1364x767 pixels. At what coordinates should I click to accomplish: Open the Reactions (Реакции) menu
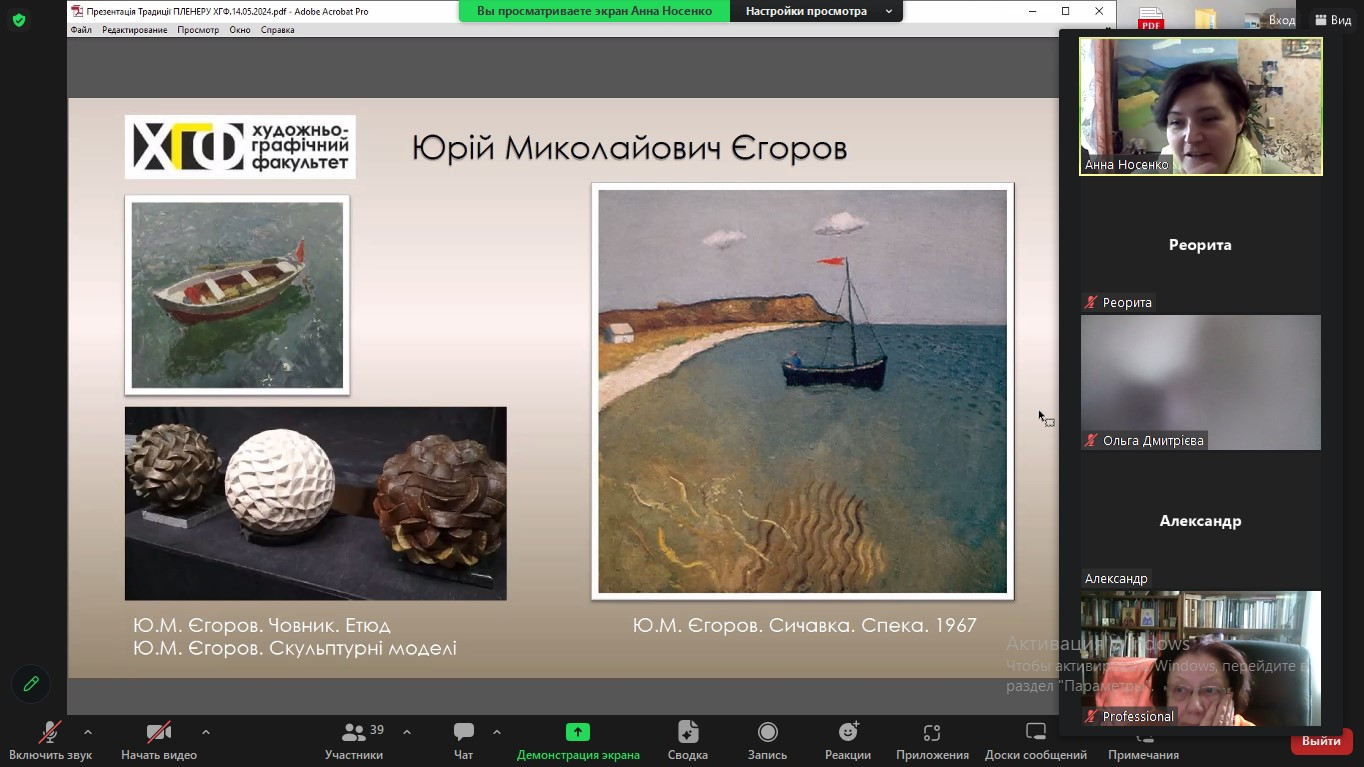pos(848,733)
